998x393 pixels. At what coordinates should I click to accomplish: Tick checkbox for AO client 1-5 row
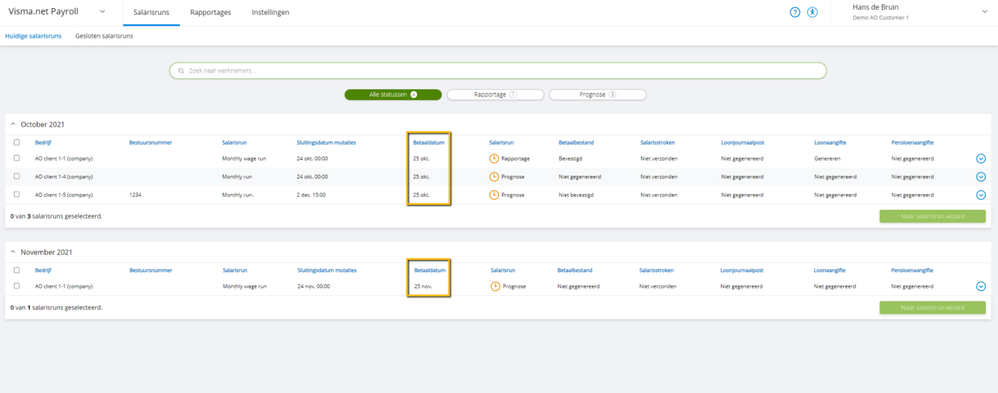[17, 194]
